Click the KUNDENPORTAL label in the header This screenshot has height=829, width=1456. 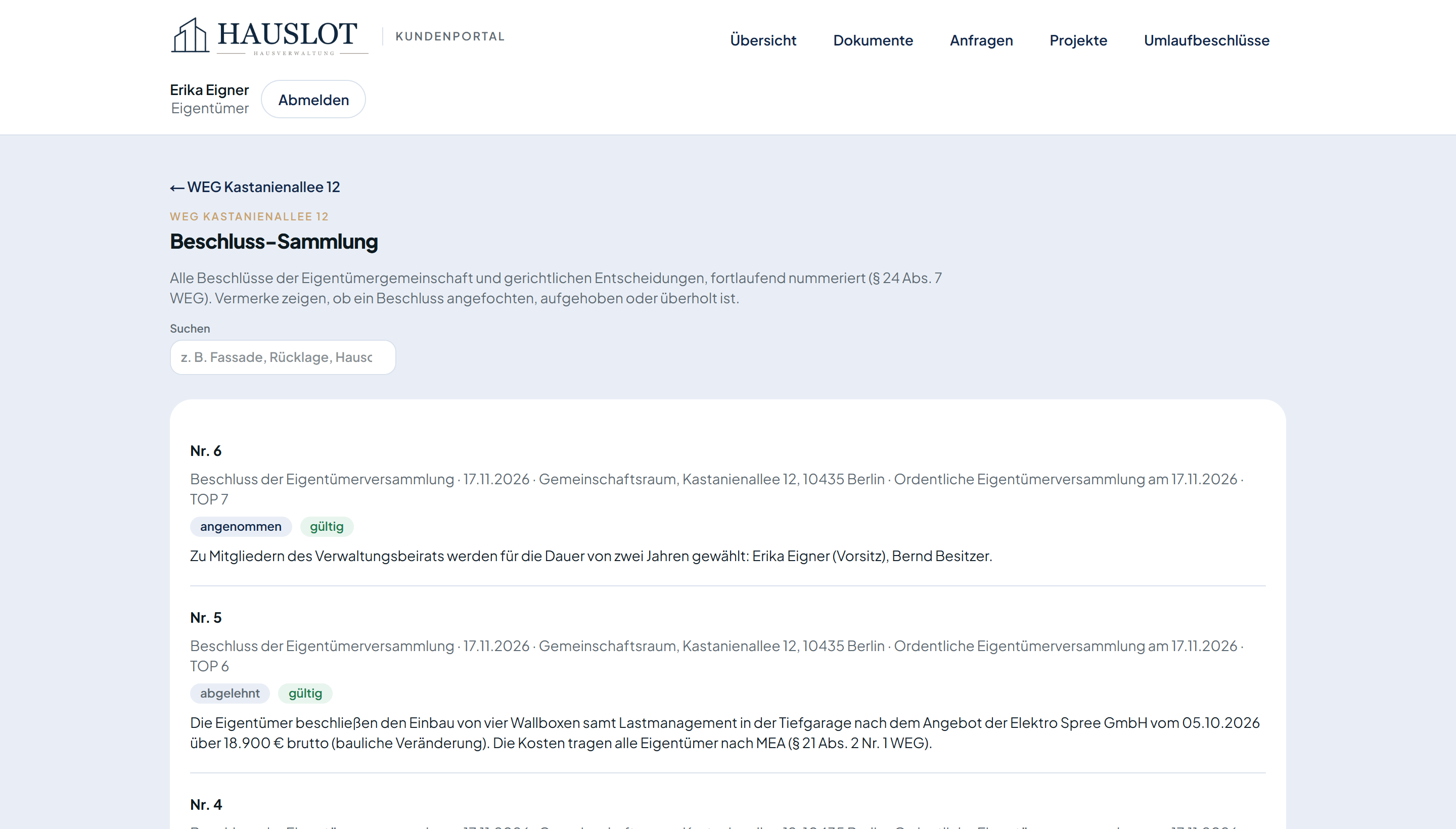450,36
